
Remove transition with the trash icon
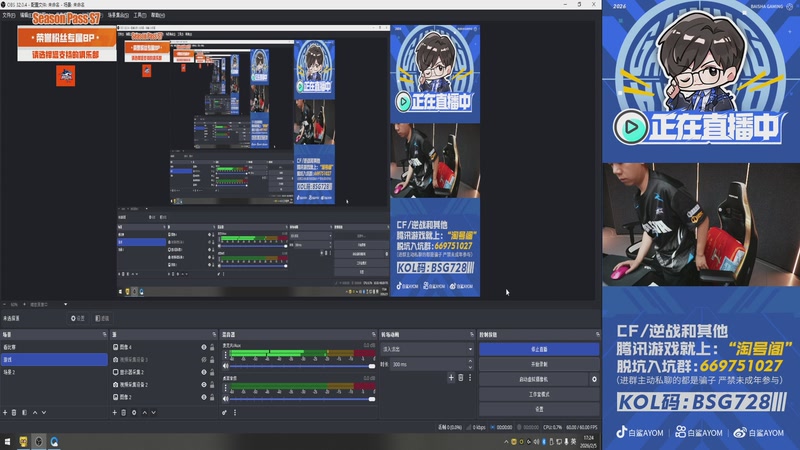coord(461,378)
